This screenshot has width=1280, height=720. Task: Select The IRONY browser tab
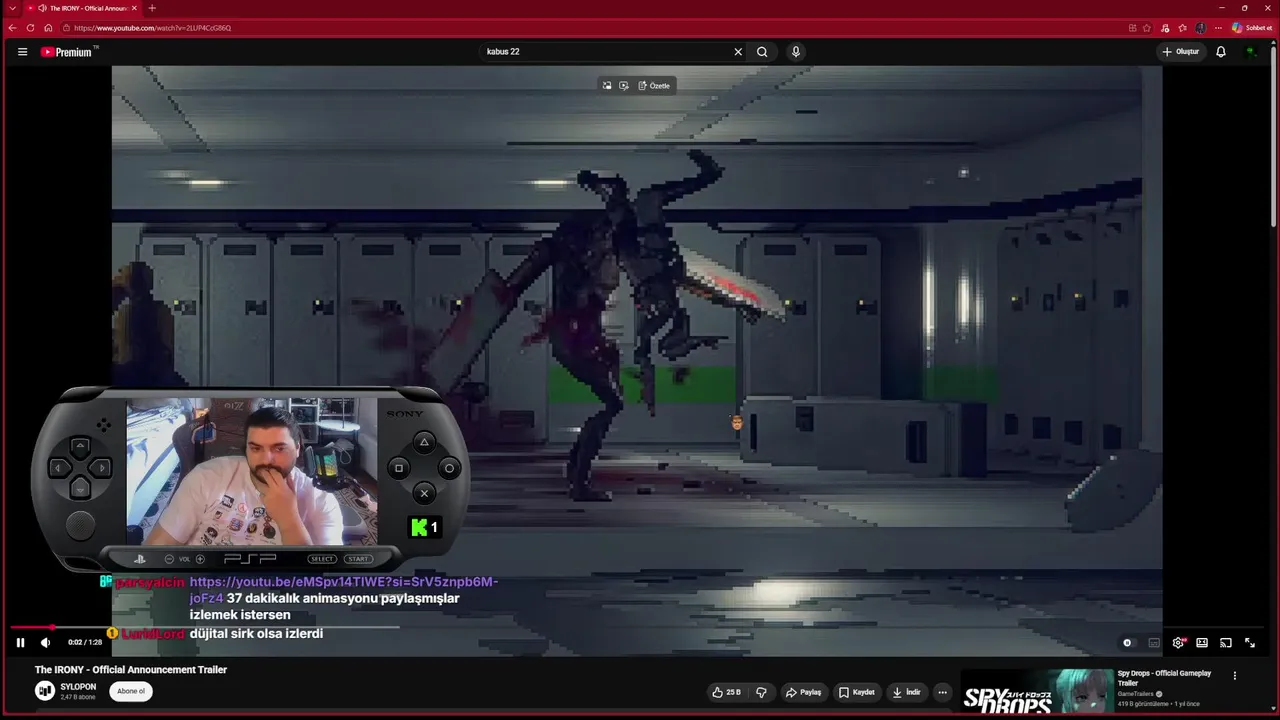83,8
